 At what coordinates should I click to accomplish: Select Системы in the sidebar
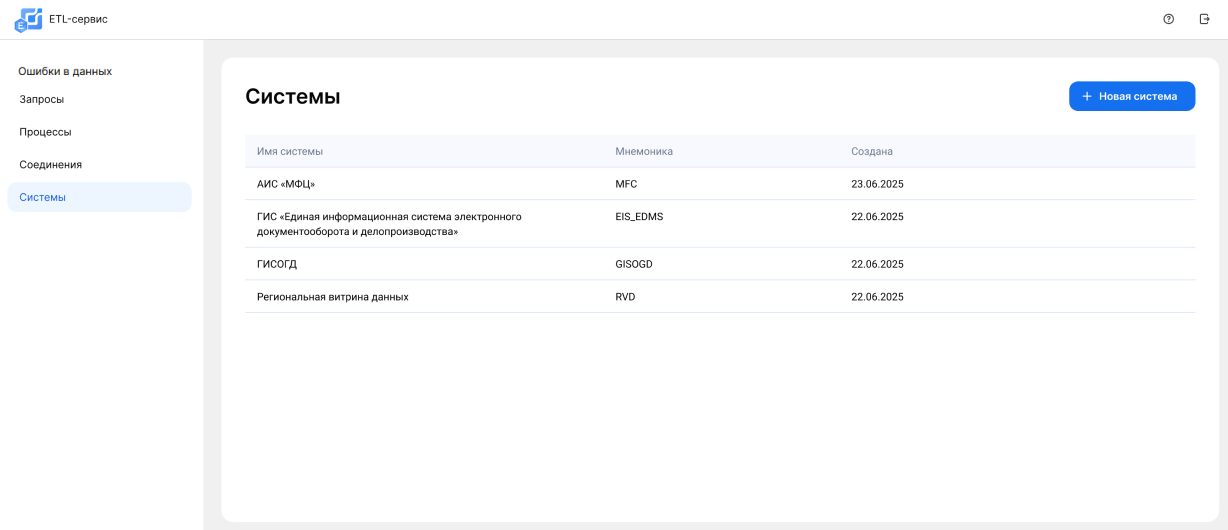point(43,197)
